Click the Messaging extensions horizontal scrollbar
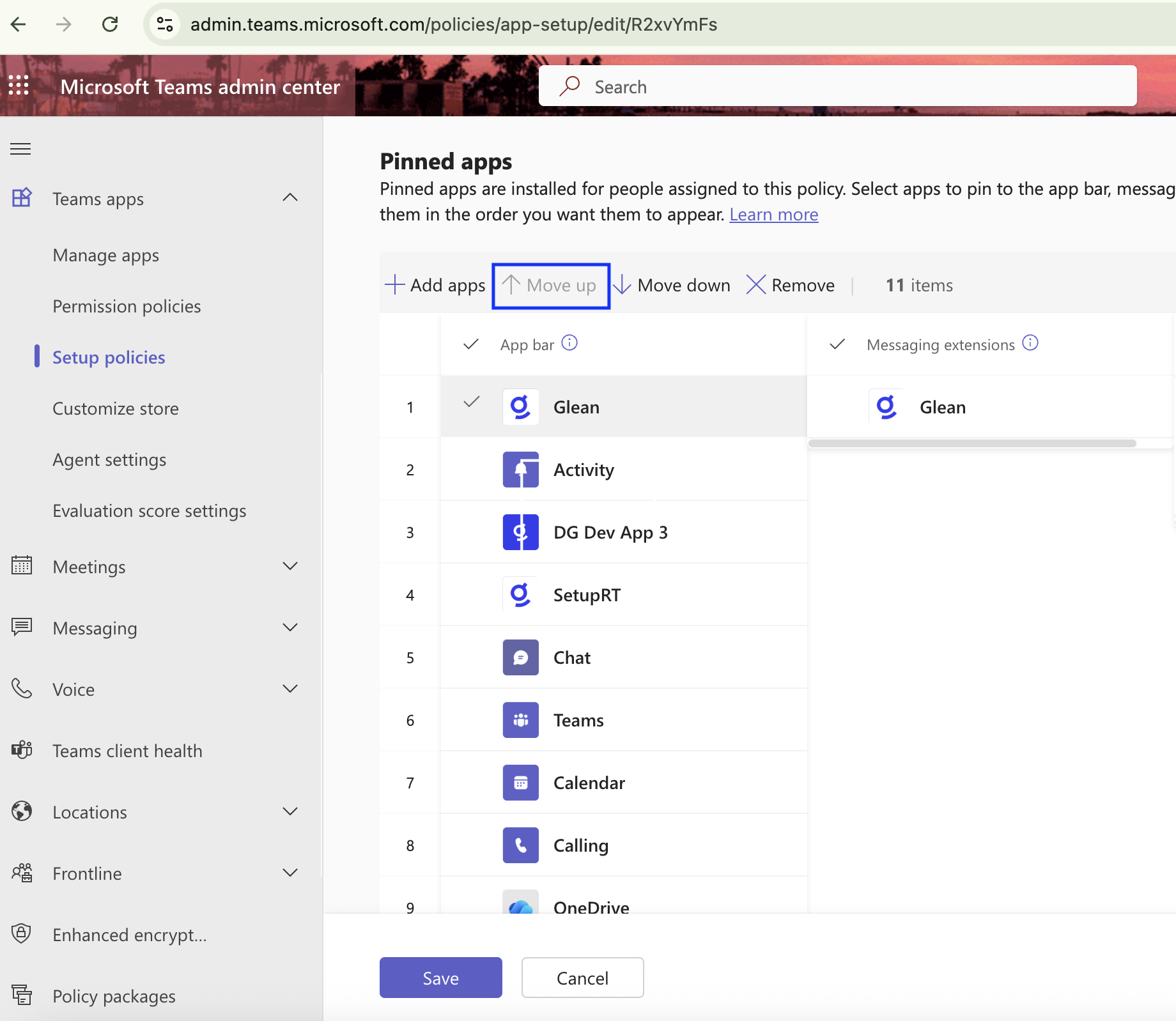Screen dimensions: 1176x1021 pos(972,443)
